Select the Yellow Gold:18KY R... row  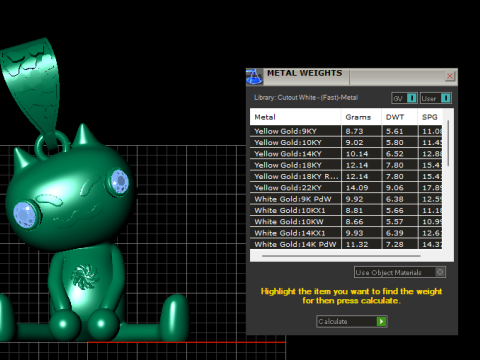pyautogui.click(x=346, y=176)
